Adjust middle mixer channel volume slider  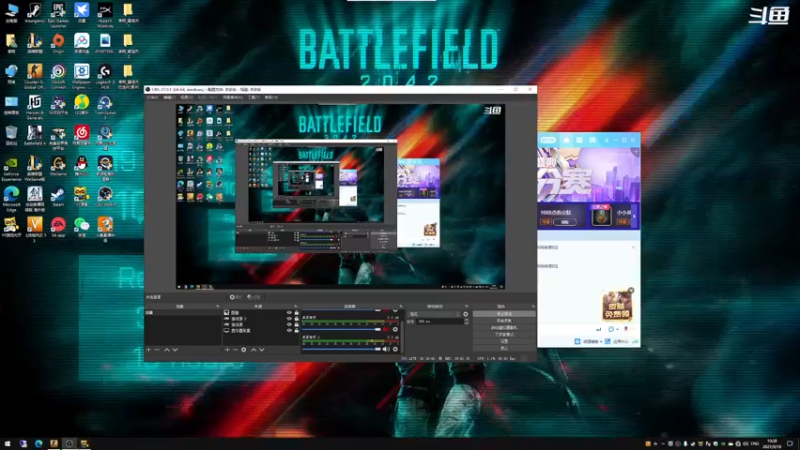point(342,329)
